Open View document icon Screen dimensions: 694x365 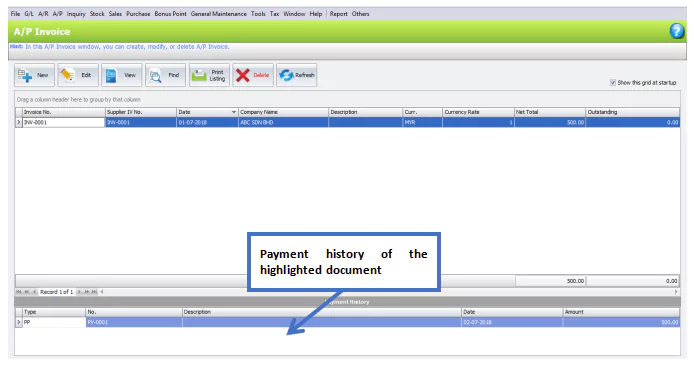[111, 76]
